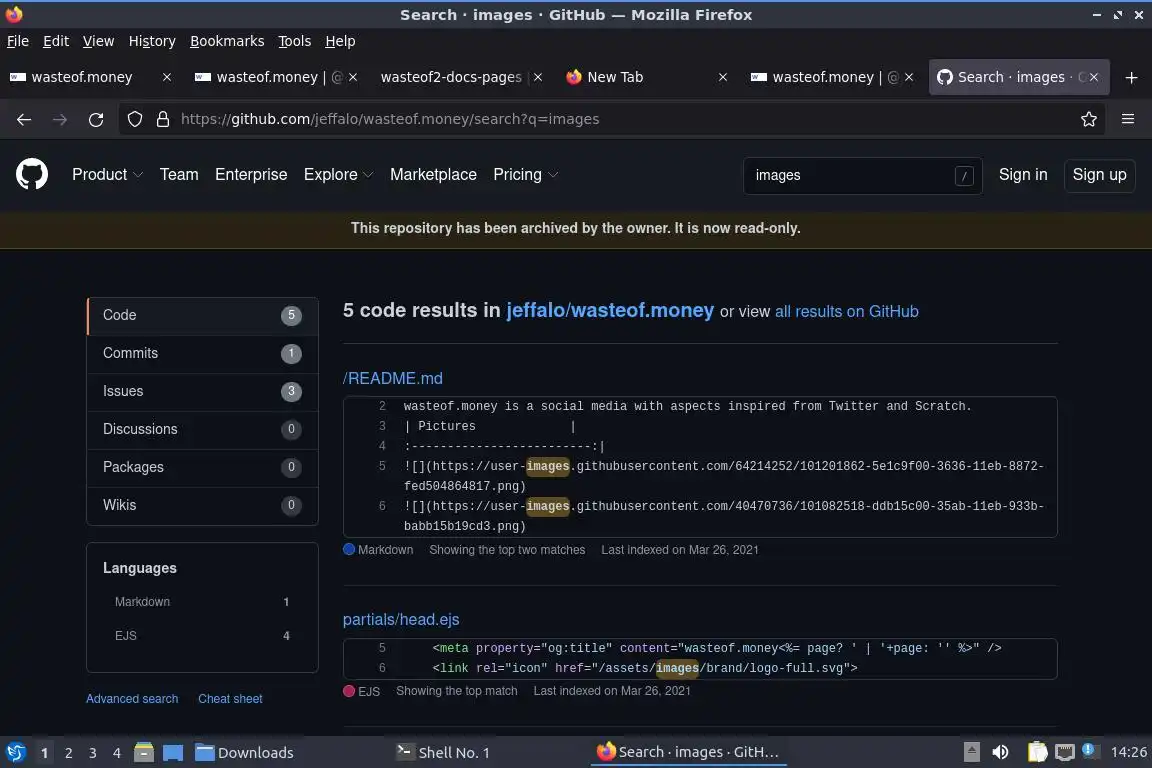Open the /README.md result file
1152x768 pixels.
393,378
